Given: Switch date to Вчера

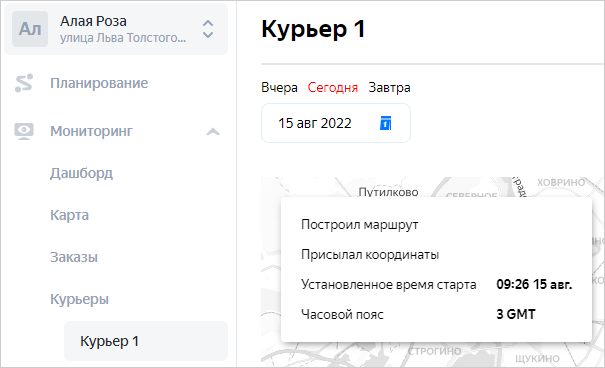Looking at the screenshot, I should (x=279, y=88).
